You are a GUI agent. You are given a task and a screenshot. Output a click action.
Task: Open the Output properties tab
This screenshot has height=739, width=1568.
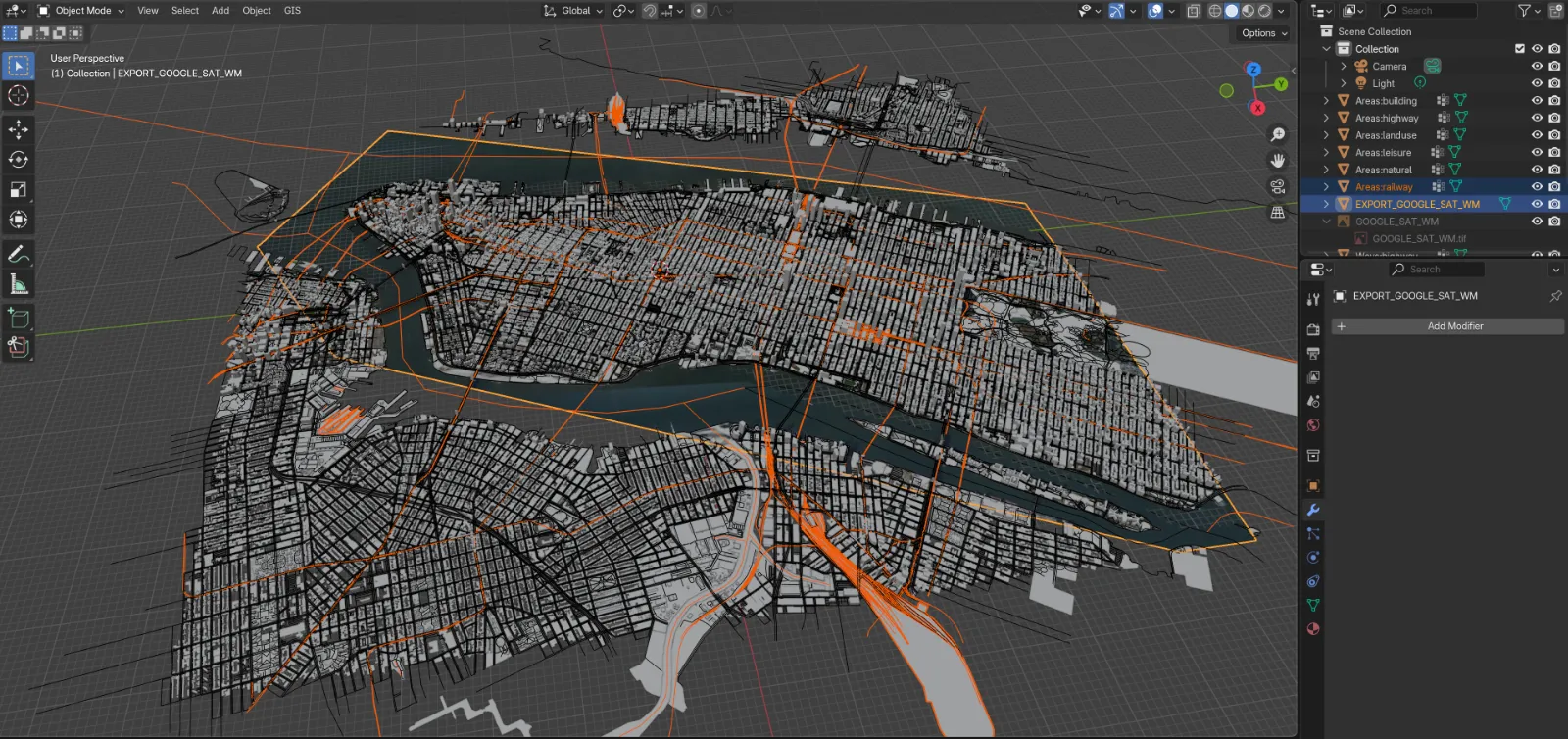1313,353
